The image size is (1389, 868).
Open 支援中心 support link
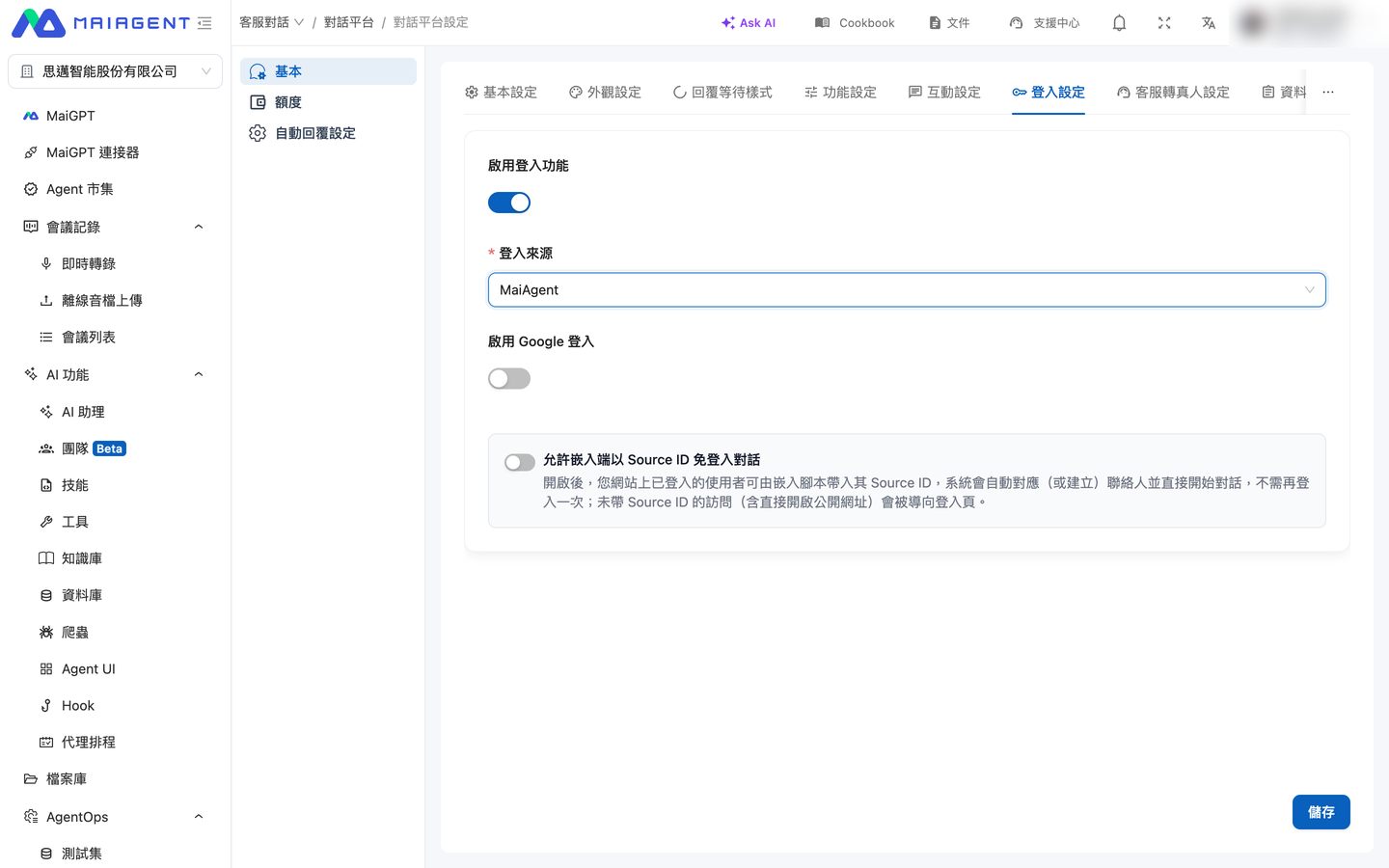[x=1045, y=23]
